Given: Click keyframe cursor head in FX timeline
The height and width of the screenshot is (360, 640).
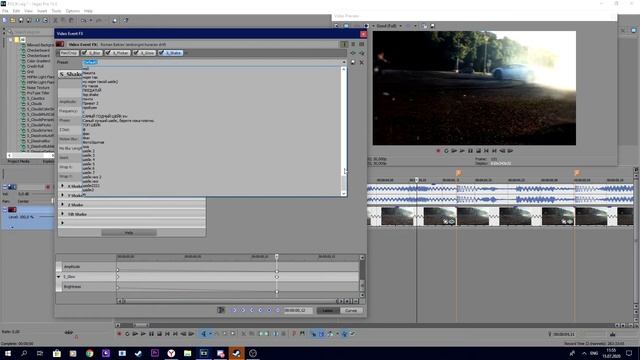Looking at the screenshot, I should click(x=277, y=257).
